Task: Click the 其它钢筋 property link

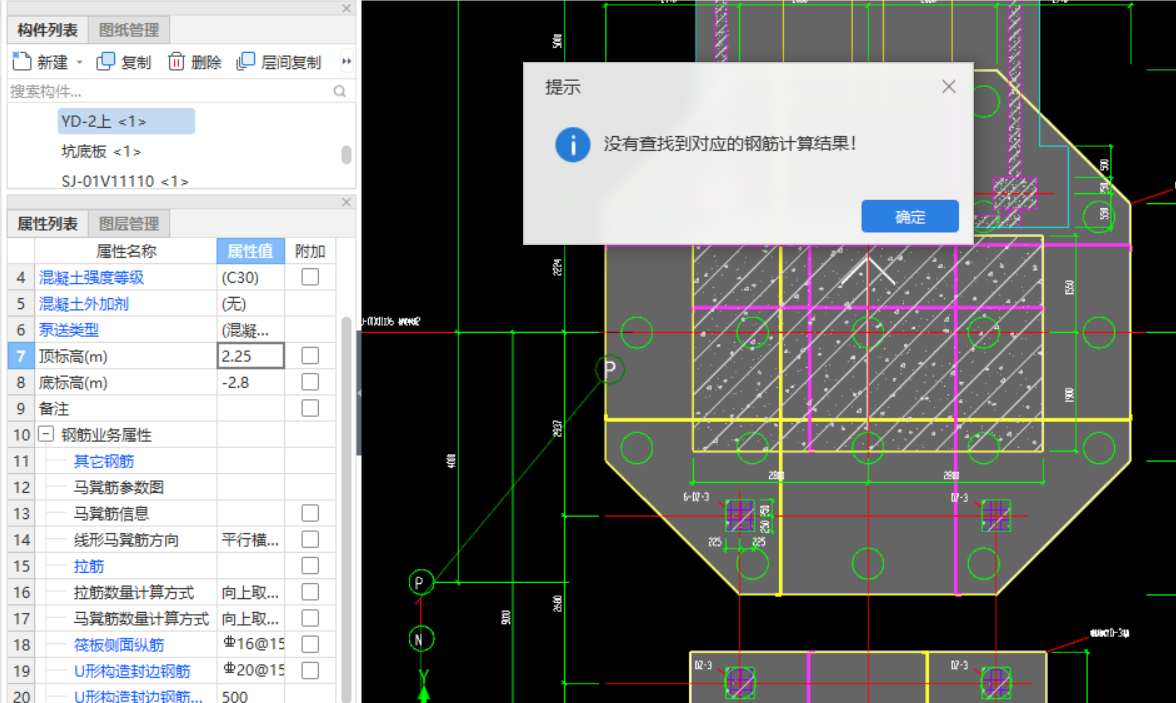Action: [104, 461]
